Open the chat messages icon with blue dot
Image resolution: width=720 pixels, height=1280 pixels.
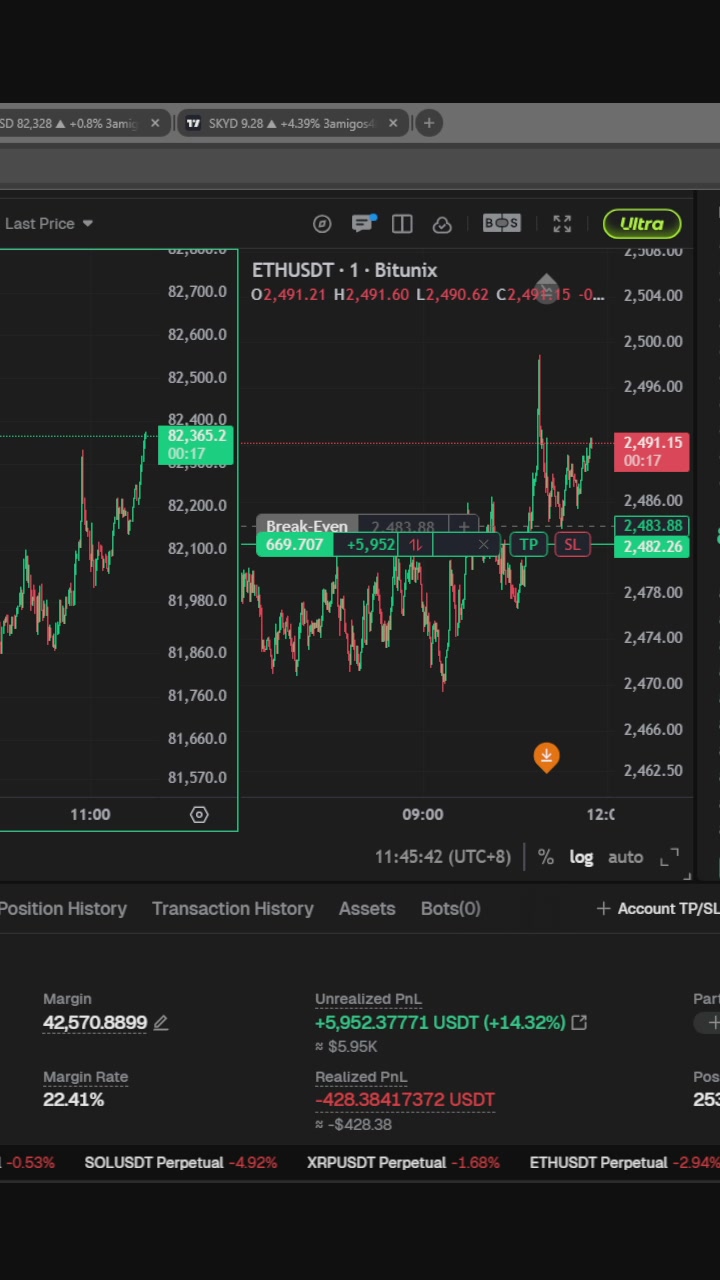point(362,223)
